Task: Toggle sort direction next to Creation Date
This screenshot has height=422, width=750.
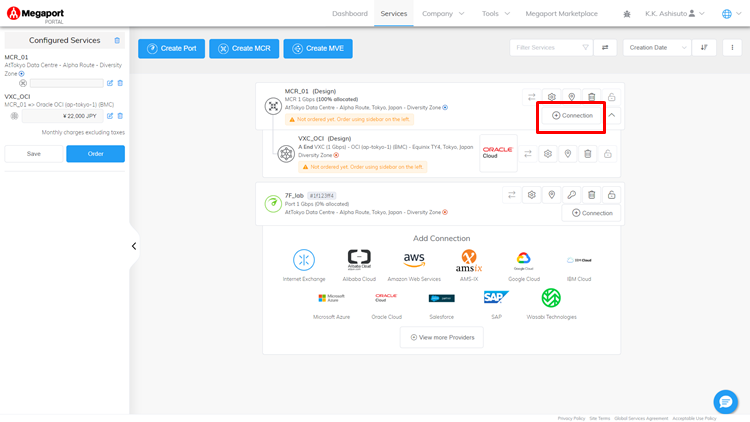Action: 704,47
